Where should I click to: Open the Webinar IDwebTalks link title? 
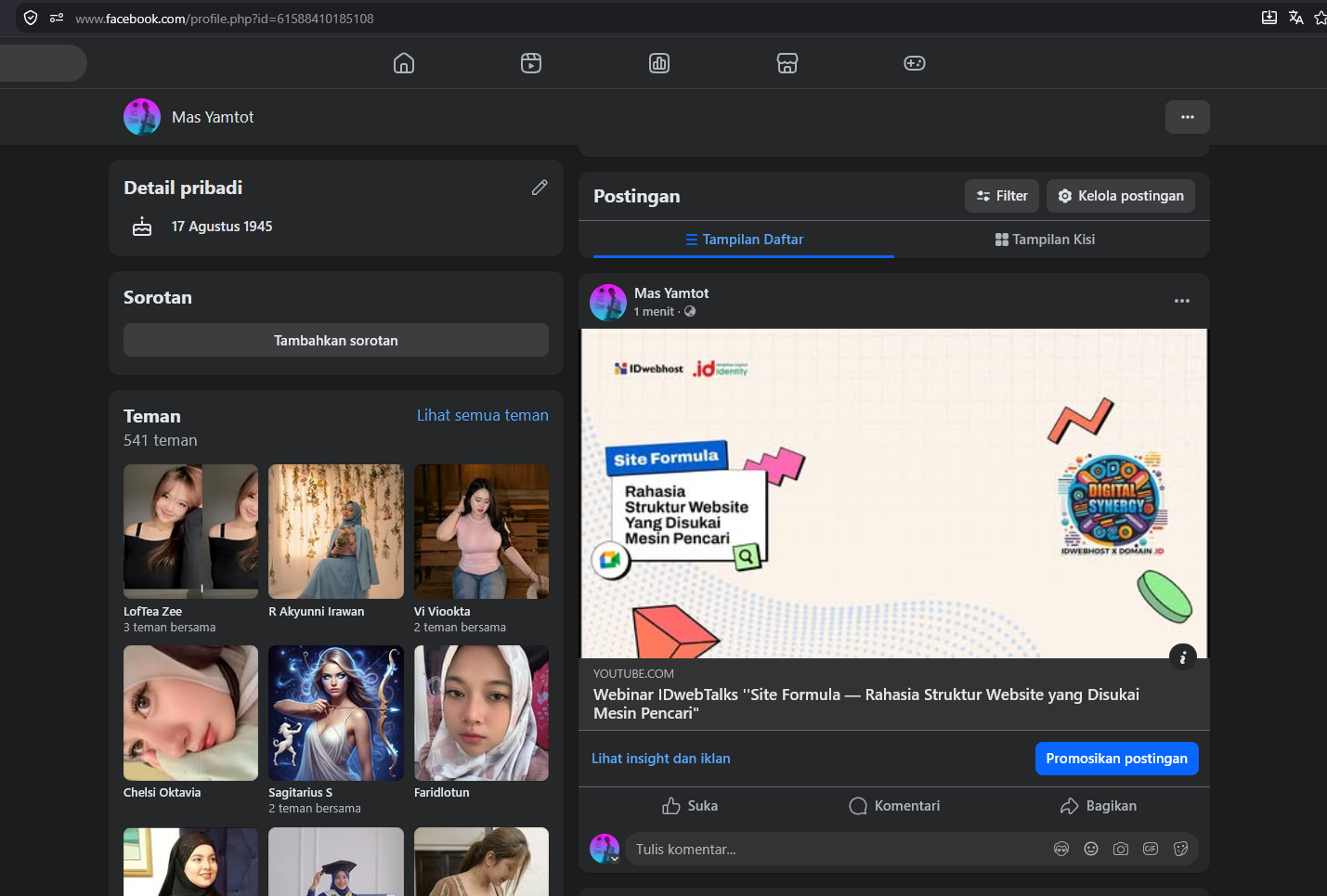click(866, 704)
